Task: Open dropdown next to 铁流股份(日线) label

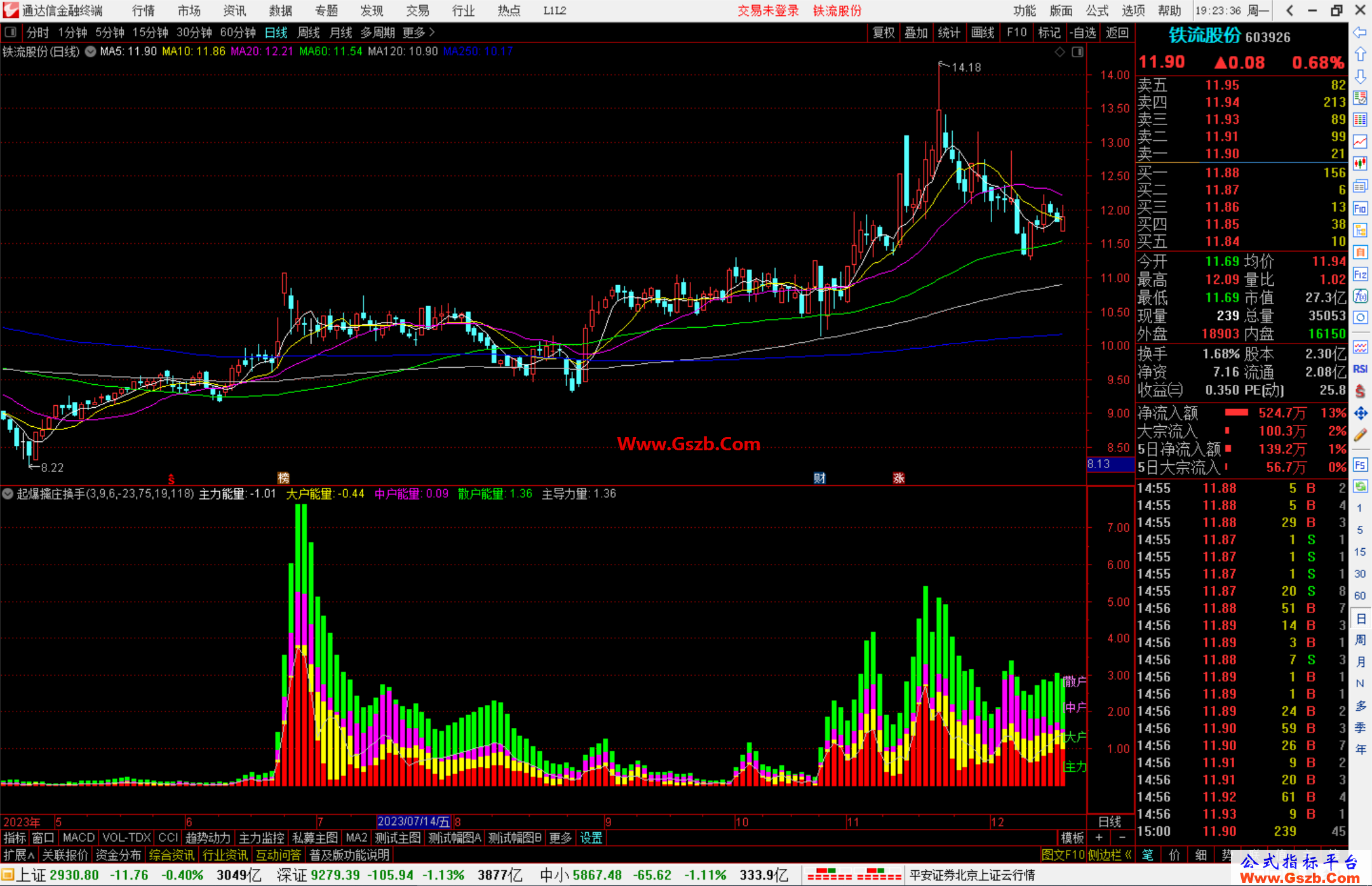Action: point(91,51)
